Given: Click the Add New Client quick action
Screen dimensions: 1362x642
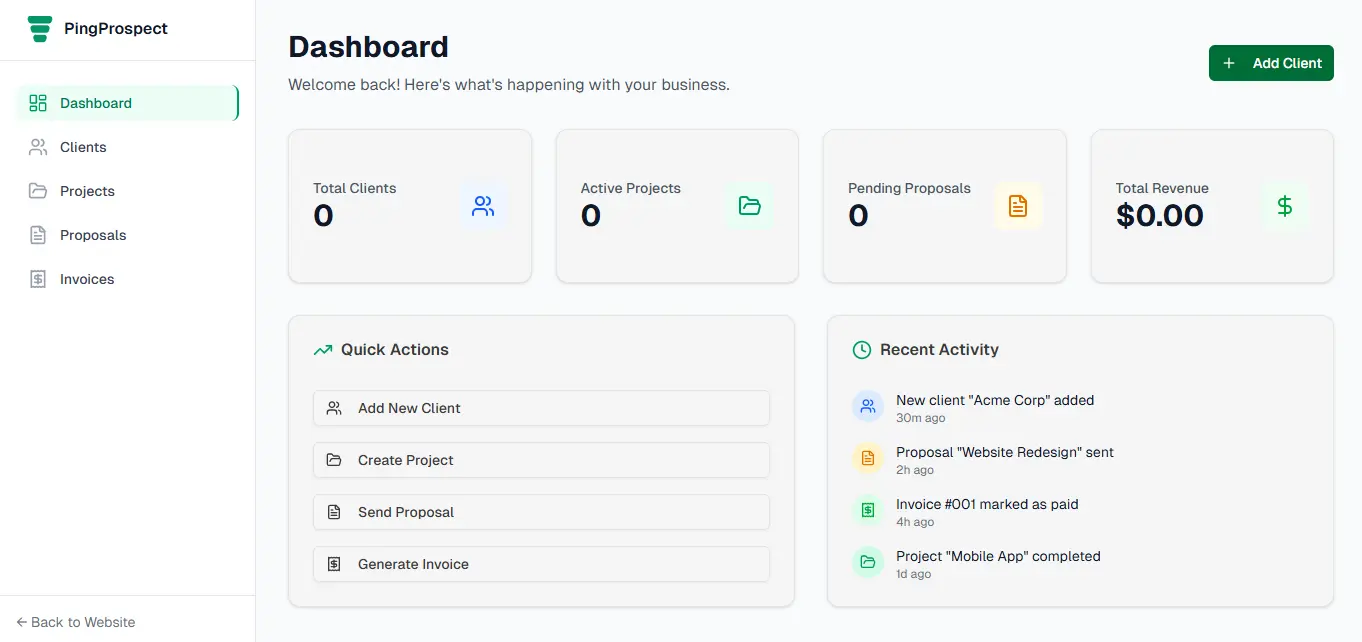Looking at the screenshot, I should point(541,408).
